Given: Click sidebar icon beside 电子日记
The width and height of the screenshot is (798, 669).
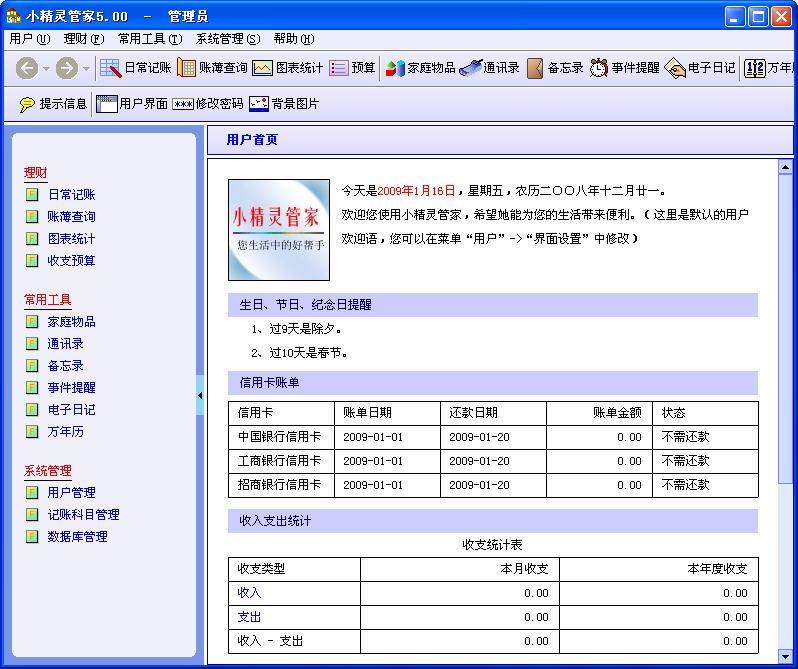Looking at the screenshot, I should click(32, 410).
